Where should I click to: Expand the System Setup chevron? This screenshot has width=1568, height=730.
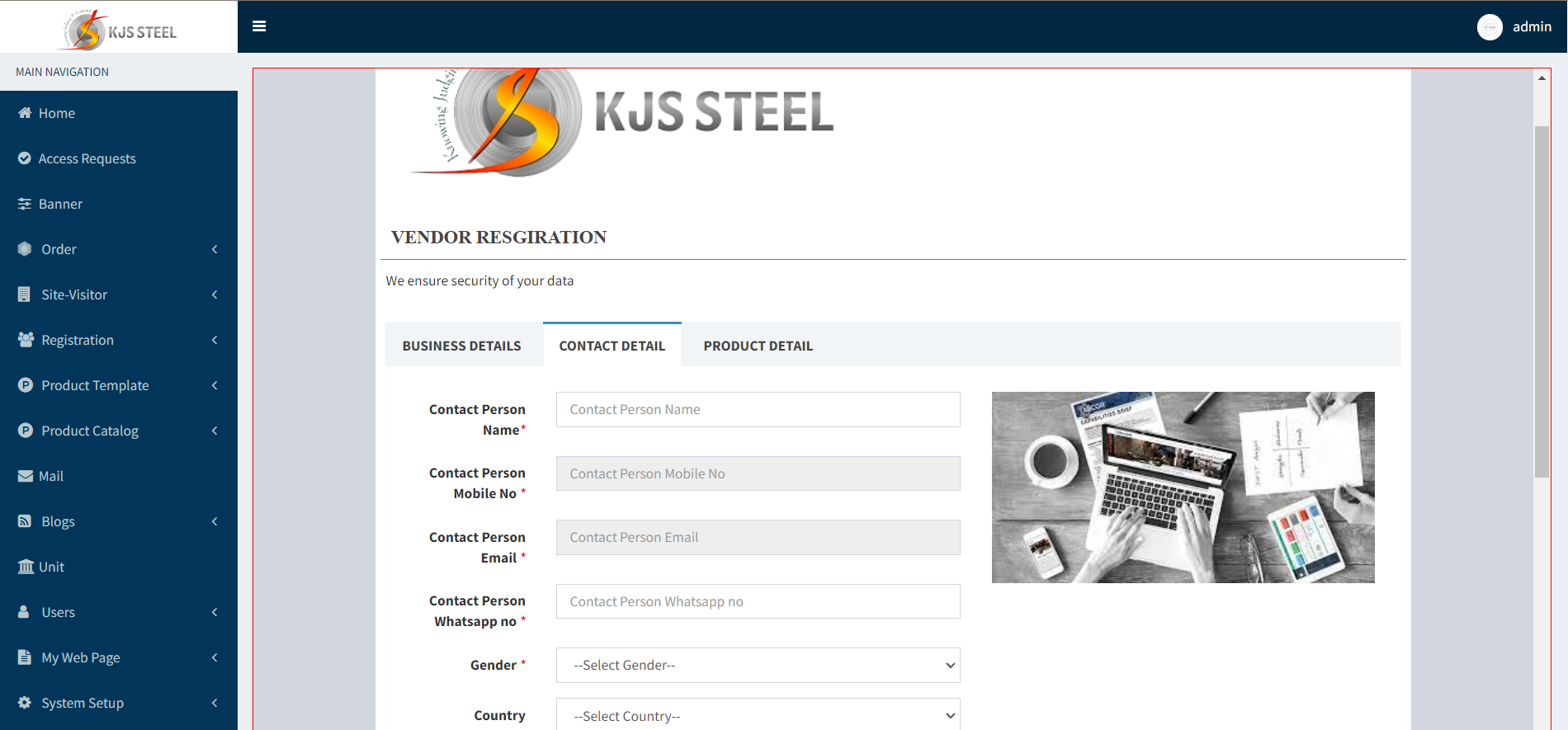[215, 703]
